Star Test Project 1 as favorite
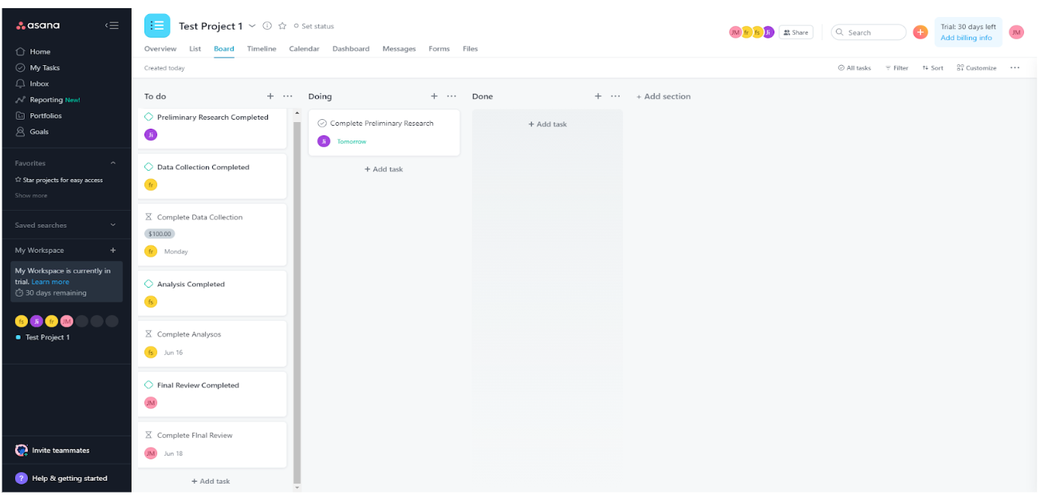This screenshot has height=500, width=1044. tap(282, 26)
